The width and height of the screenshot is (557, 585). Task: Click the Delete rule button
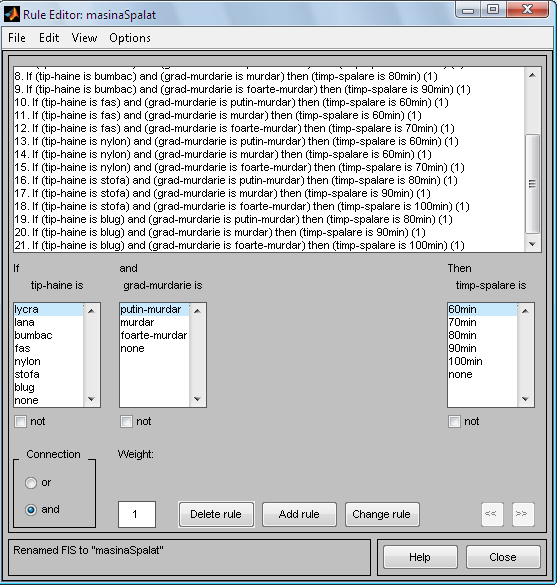pyautogui.click(x=216, y=514)
